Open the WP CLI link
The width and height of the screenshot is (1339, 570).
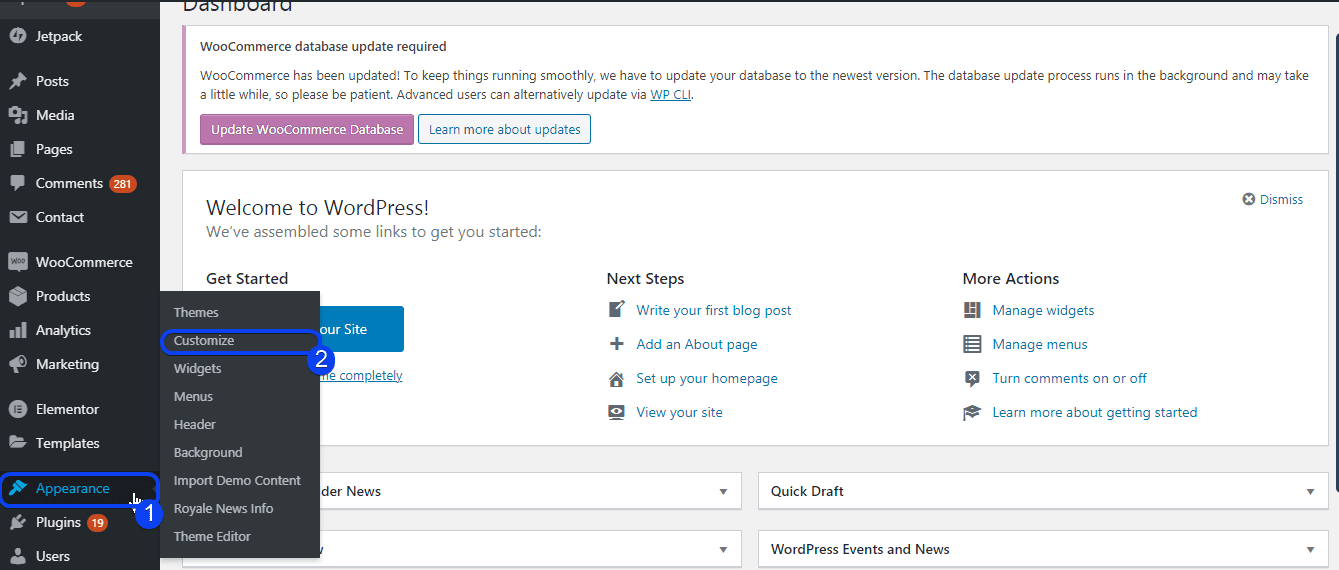point(670,95)
